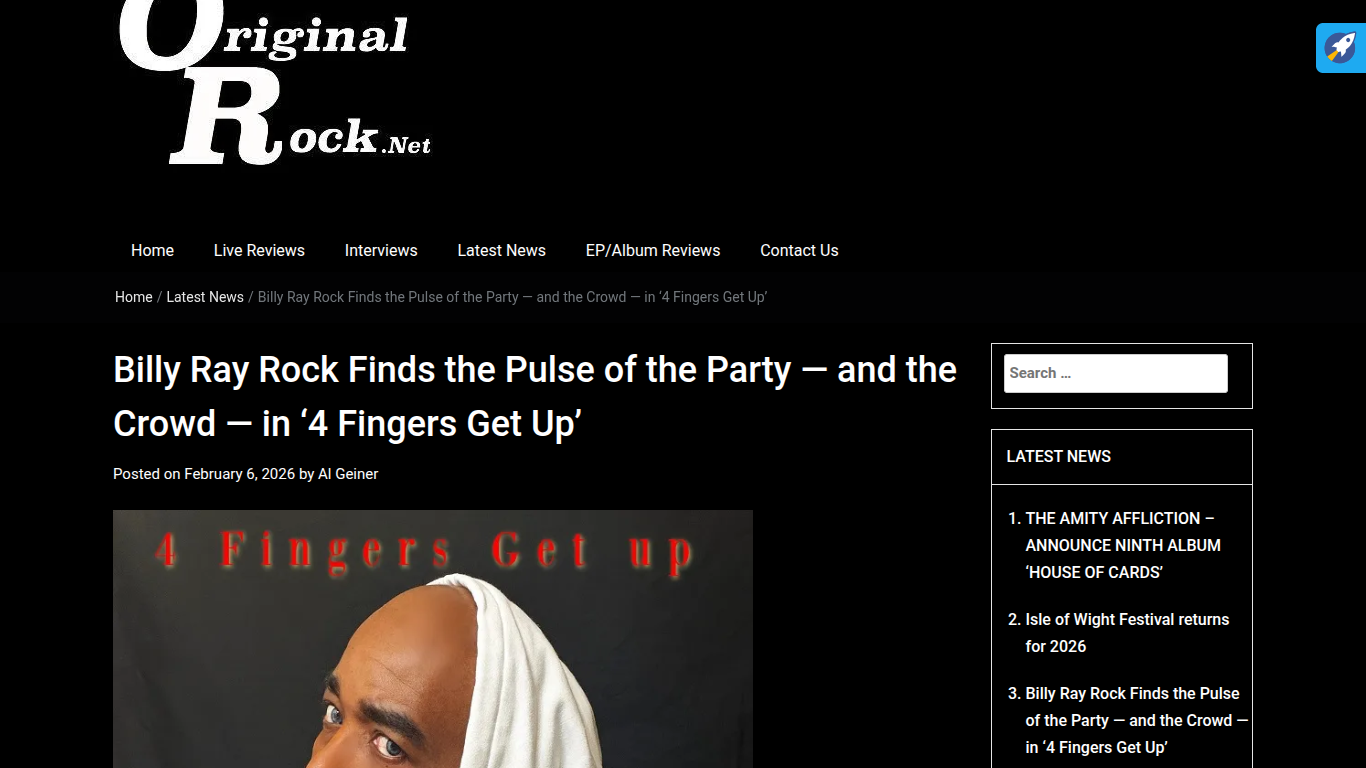This screenshot has height=768, width=1366.
Task: Visit the Contact Us page
Action: pyautogui.click(x=799, y=250)
